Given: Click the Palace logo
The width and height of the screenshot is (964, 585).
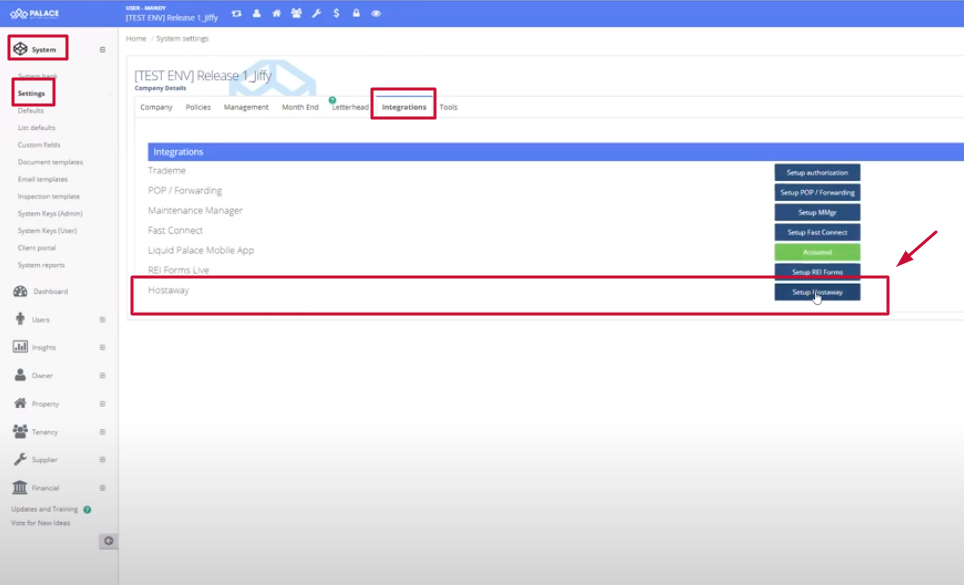Looking at the screenshot, I should click(x=35, y=14).
